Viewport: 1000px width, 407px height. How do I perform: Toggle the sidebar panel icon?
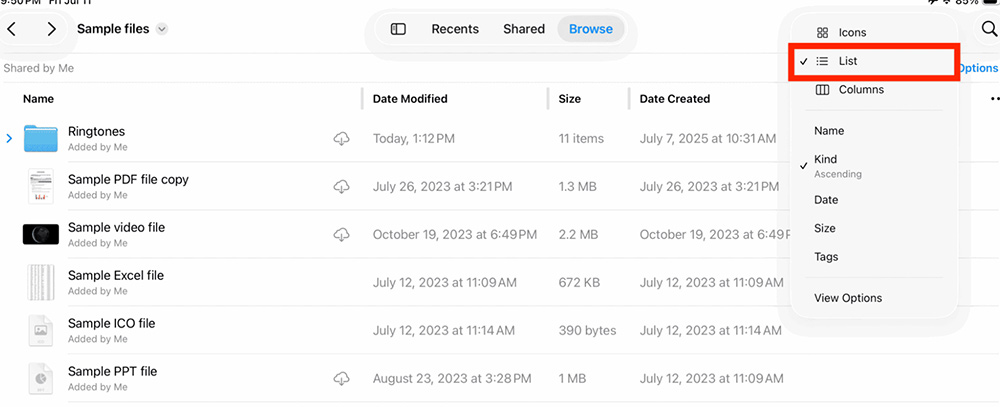tap(398, 29)
